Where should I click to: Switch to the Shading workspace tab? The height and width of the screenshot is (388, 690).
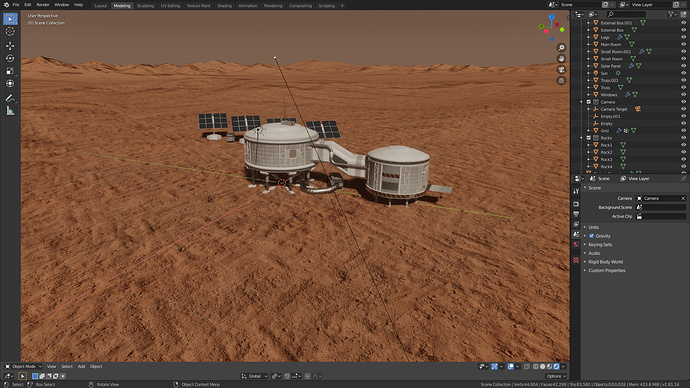224,6
